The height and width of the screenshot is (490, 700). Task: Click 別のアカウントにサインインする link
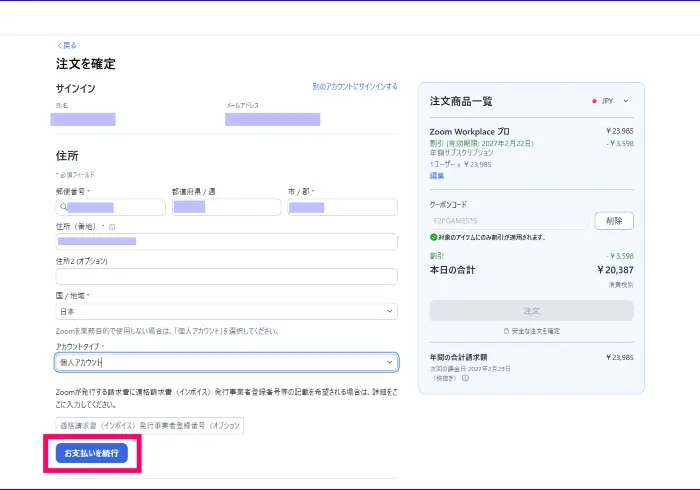(x=355, y=87)
